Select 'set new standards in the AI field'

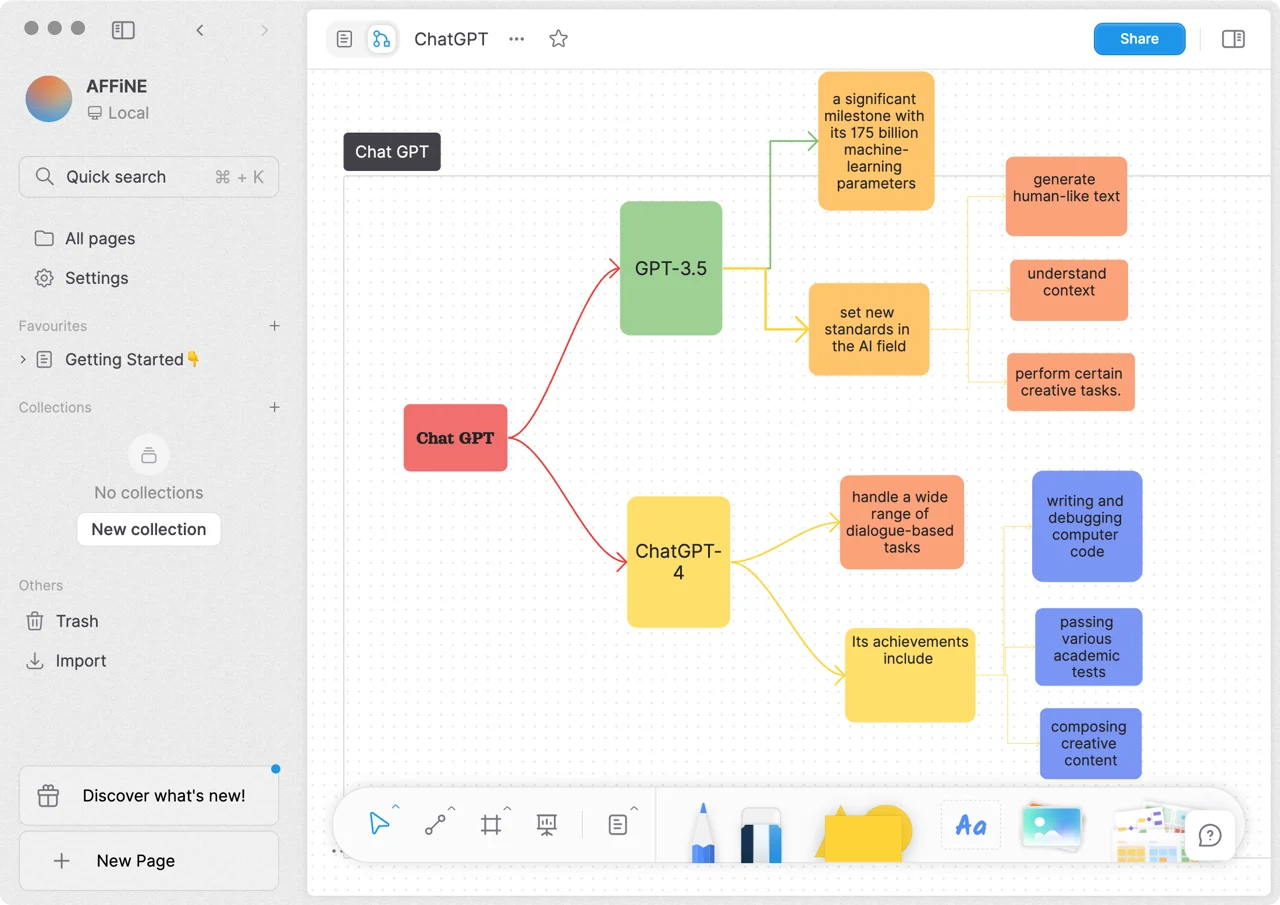[x=869, y=329]
